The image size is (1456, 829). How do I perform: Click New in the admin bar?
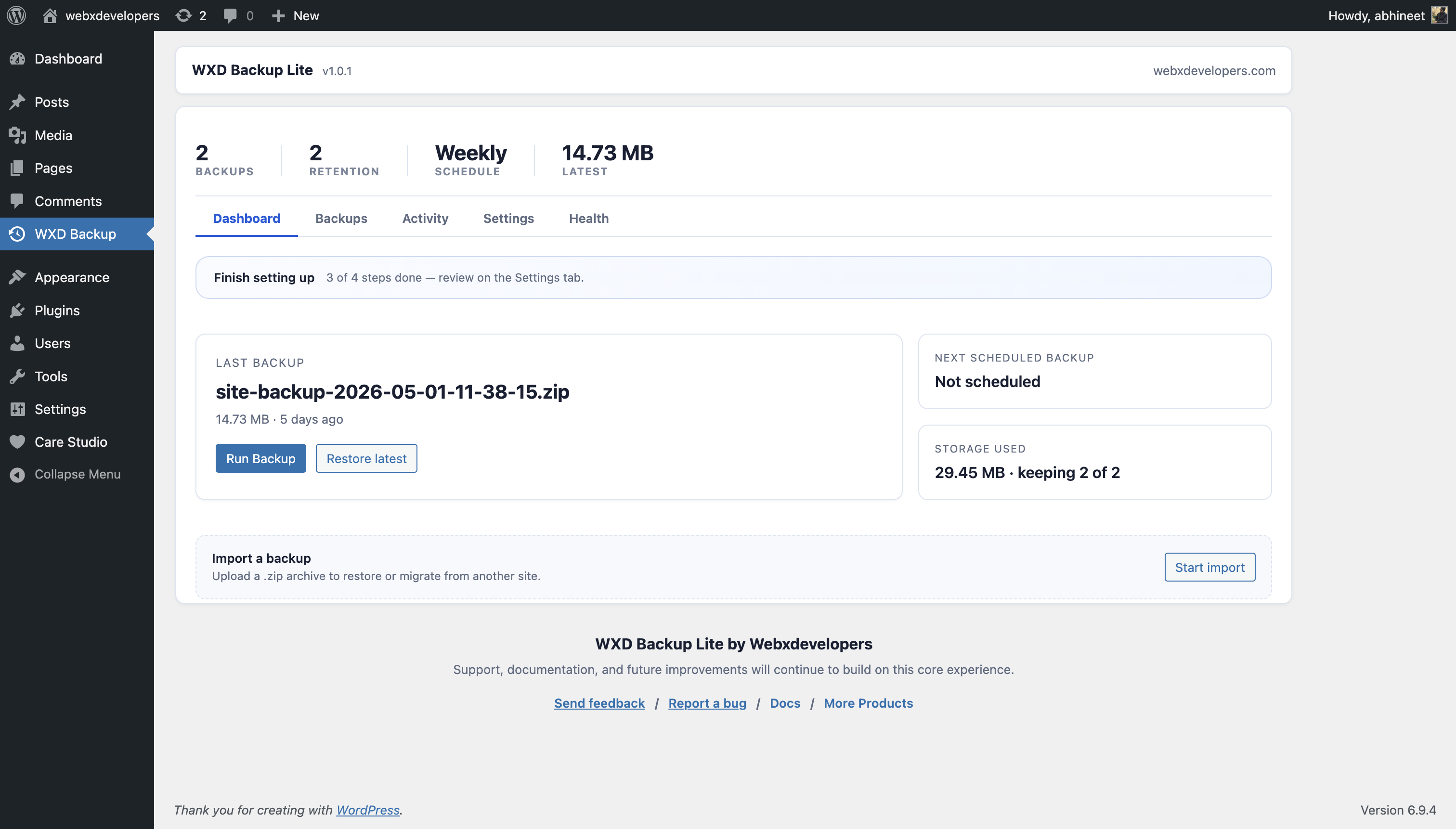click(306, 15)
